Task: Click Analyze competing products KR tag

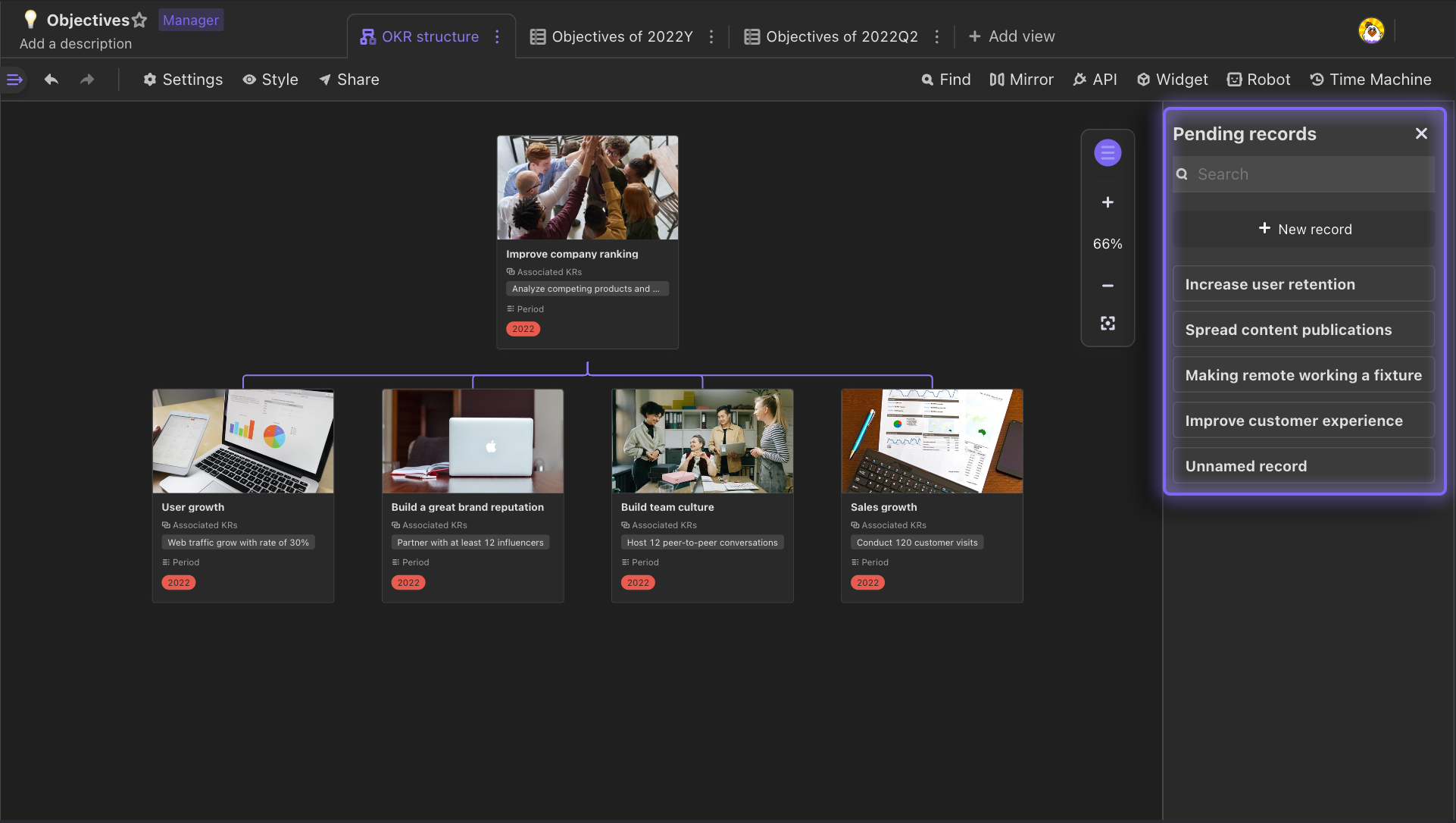Action: coord(587,289)
